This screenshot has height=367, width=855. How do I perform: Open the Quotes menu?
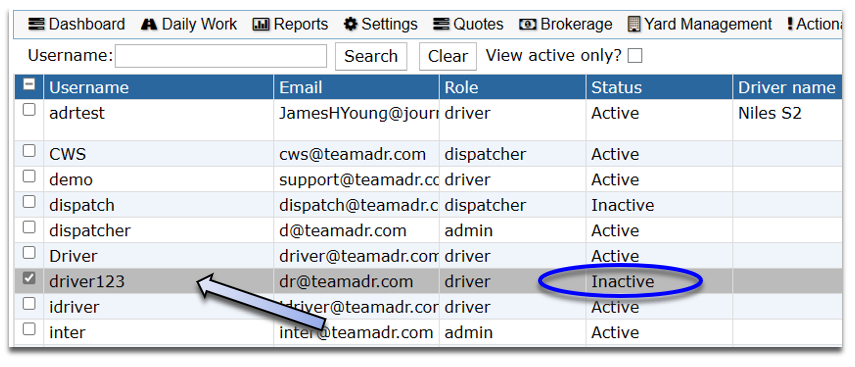pos(468,25)
